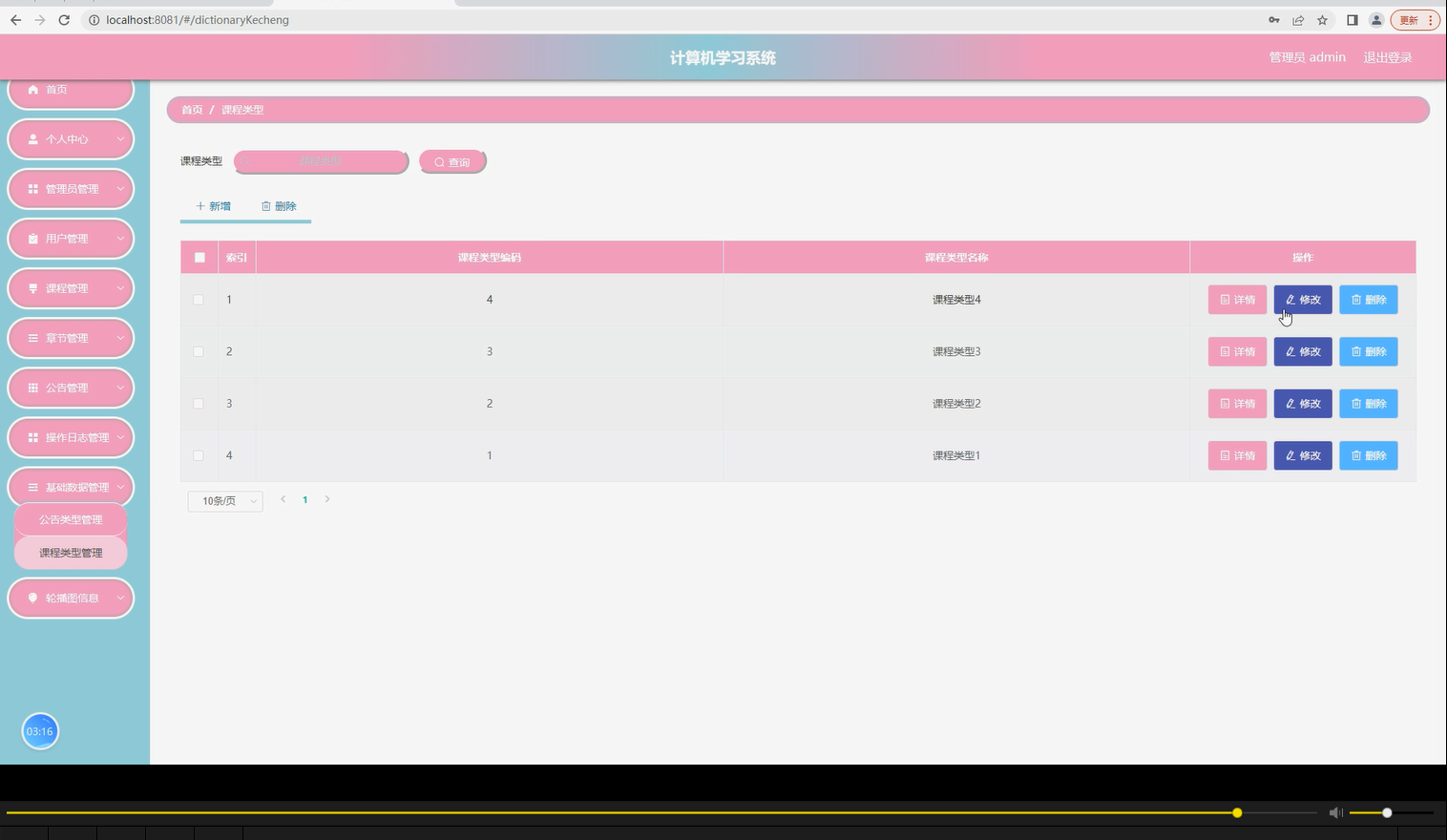Click the 课程类型名称 column header
Screen dimensions: 1447x840
tap(956, 258)
